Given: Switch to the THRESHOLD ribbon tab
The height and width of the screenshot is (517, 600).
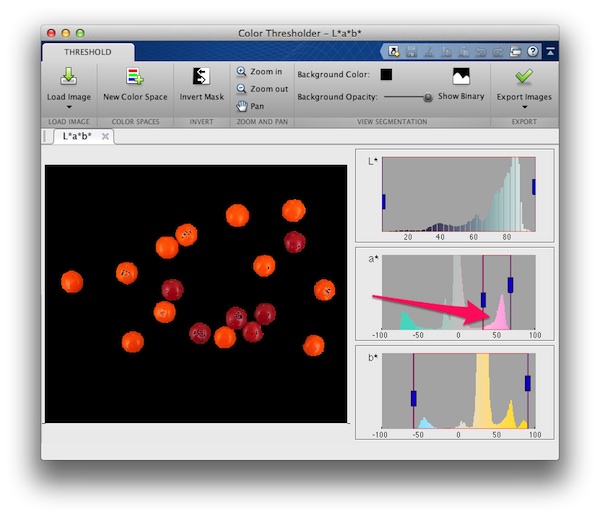Looking at the screenshot, I should pos(87,52).
